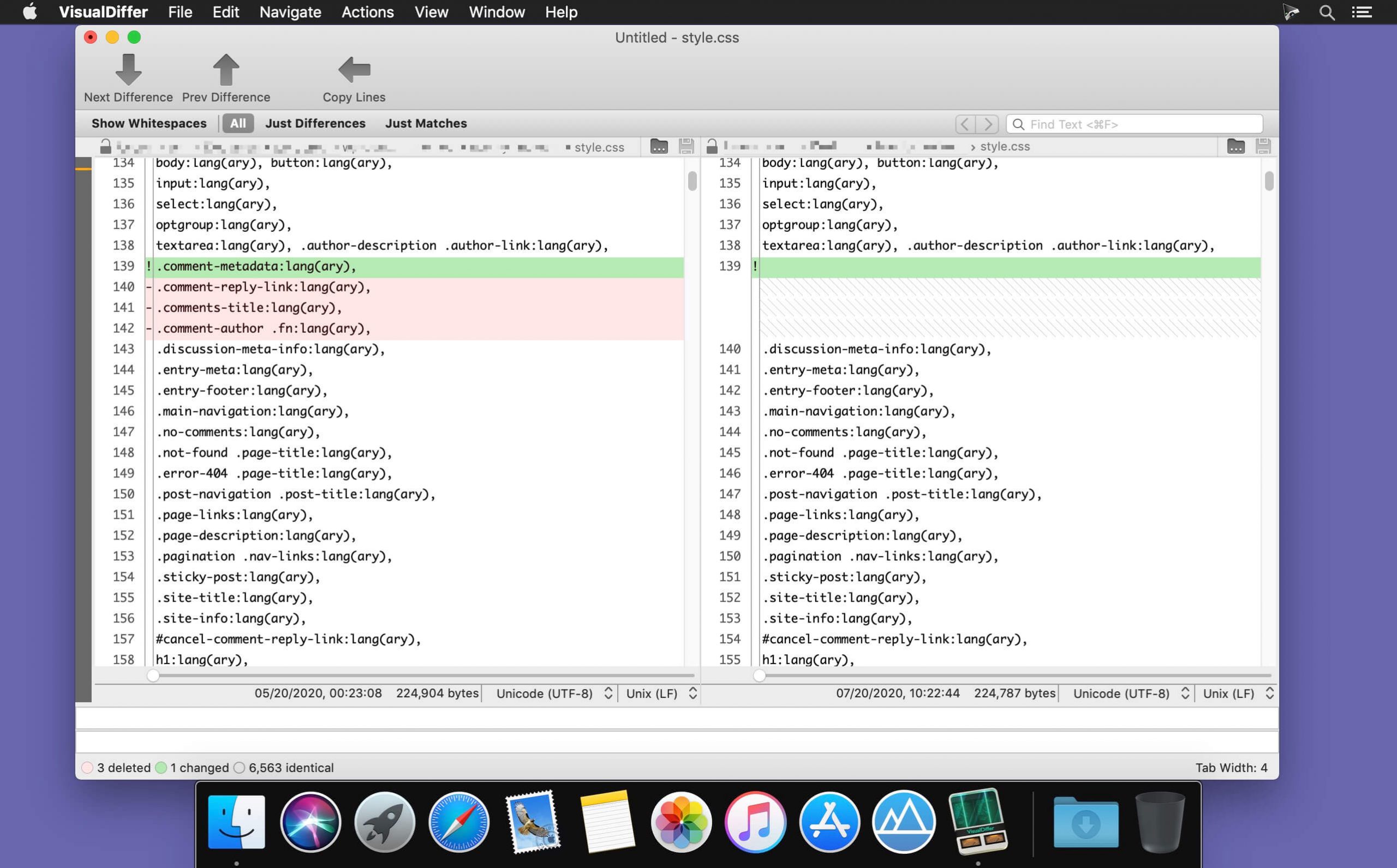Select the Just Differences filter
This screenshot has width=1397, height=868.
click(315, 123)
